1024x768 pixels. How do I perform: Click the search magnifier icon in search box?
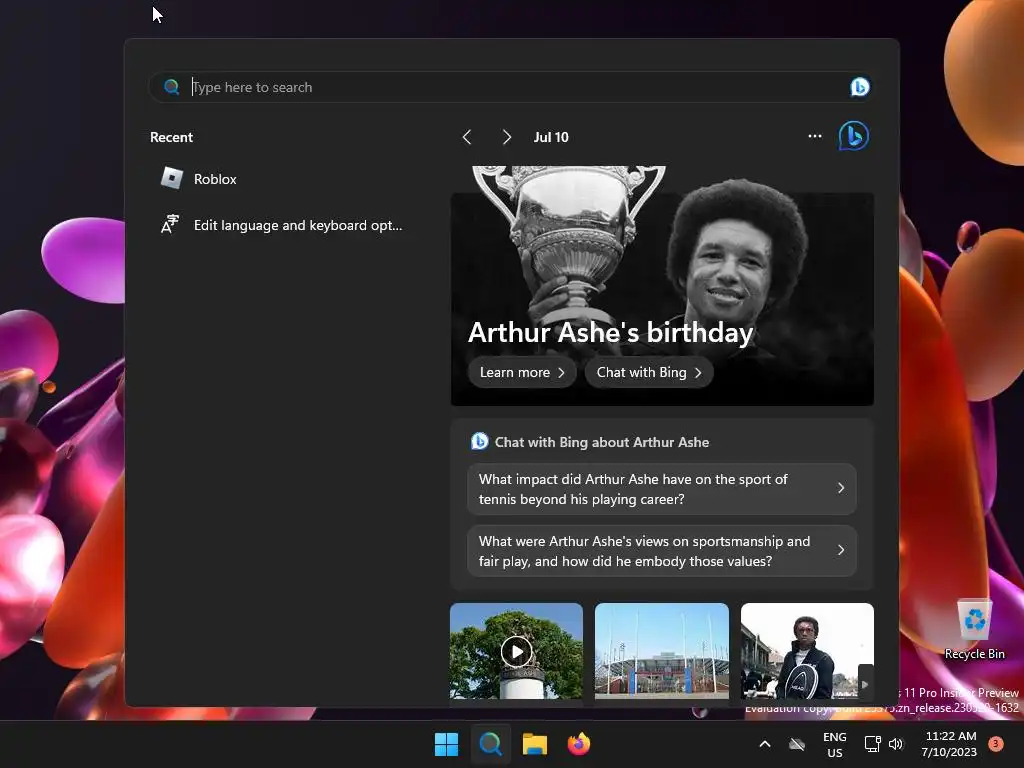tap(172, 87)
